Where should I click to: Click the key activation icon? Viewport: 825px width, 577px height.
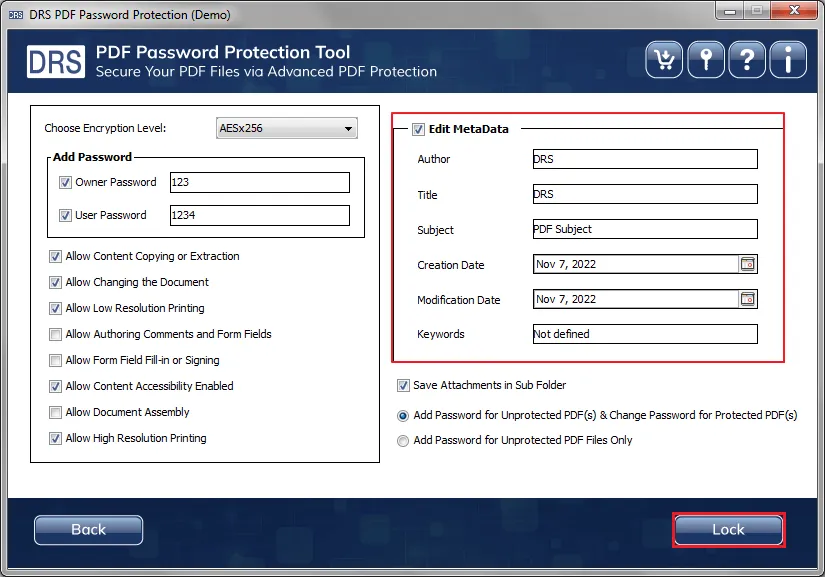coord(706,59)
